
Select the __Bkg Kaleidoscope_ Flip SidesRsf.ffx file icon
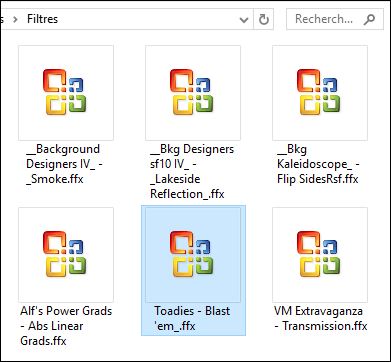click(320, 93)
